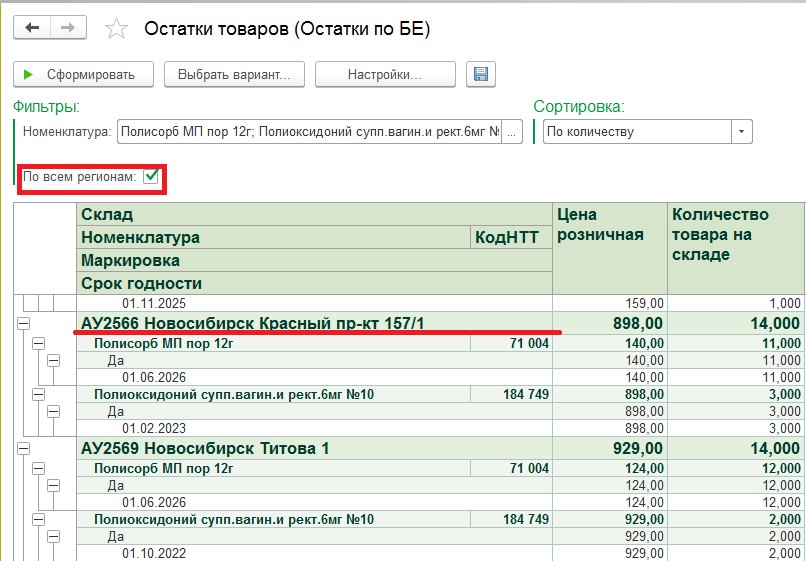The image size is (806, 561).
Task: Collapse Полисорб МП пор 12г under АУ2566
Action: coord(38,343)
